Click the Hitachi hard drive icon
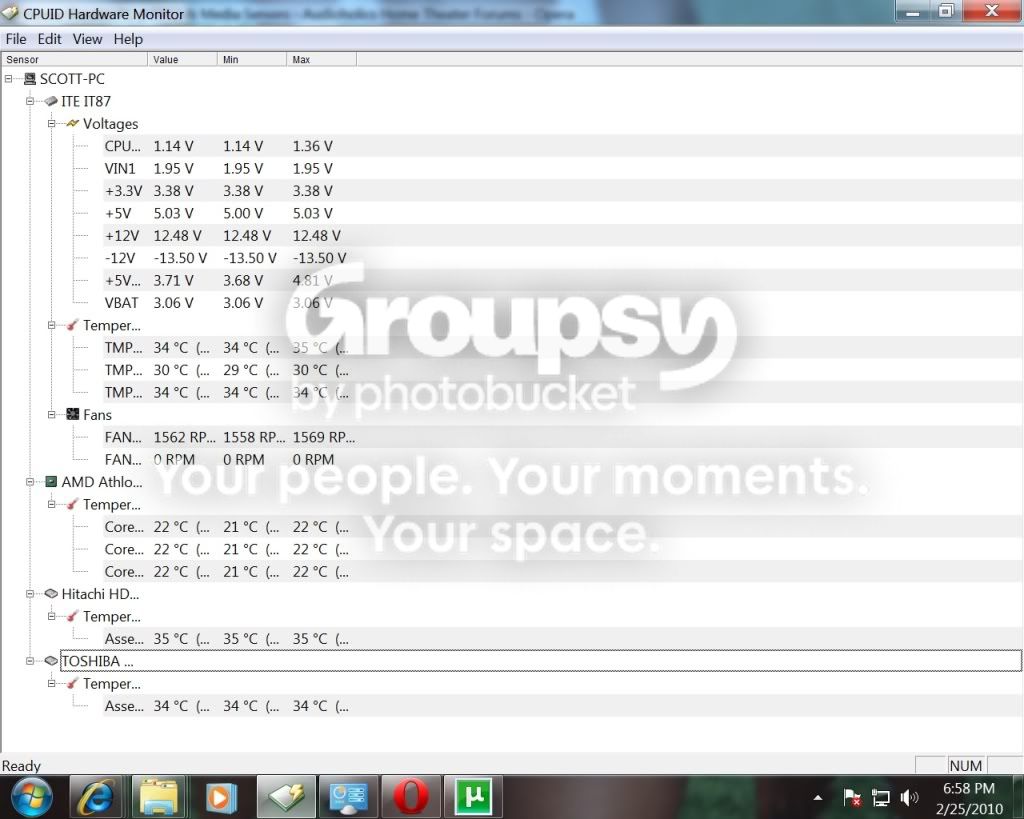The height and width of the screenshot is (819, 1024). [x=51, y=594]
